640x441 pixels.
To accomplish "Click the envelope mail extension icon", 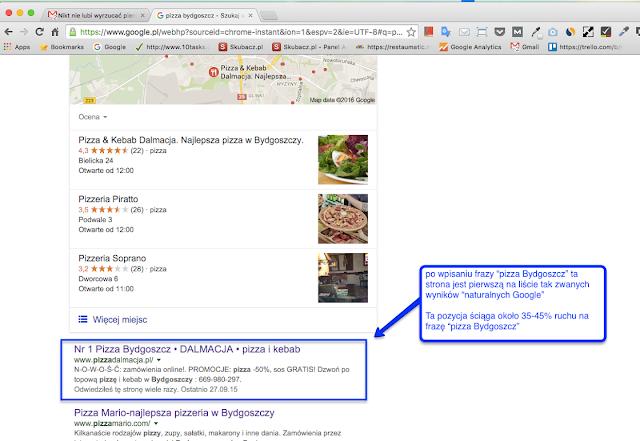I will [464, 32].
